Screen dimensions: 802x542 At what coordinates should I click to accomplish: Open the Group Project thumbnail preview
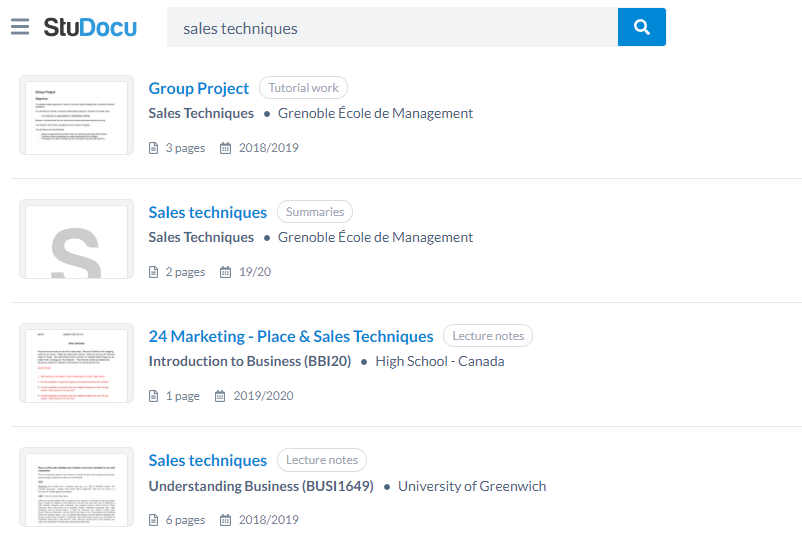[x=76, y=115]
